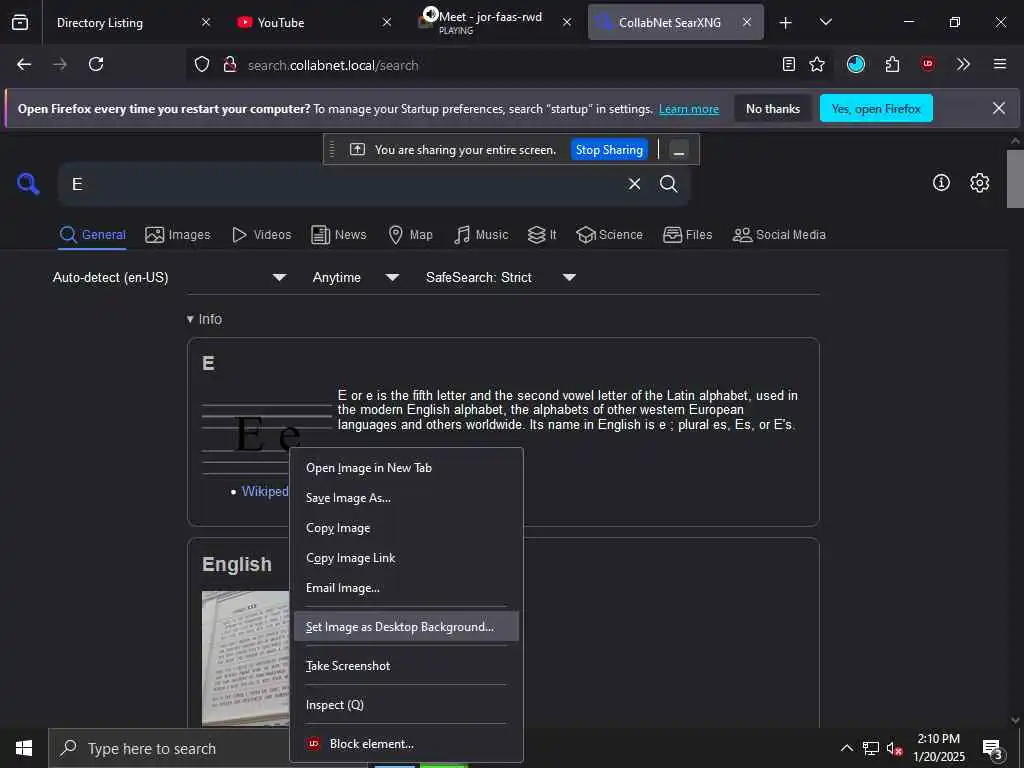This screenshot has height=768, width=1024.
Task: Select the Map search category
Action: pos(410,235)
